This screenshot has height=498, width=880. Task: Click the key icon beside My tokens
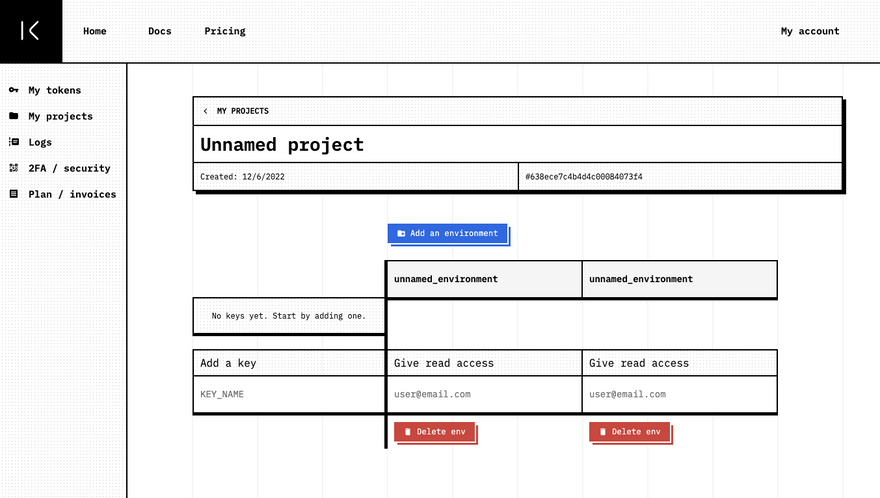14,90
